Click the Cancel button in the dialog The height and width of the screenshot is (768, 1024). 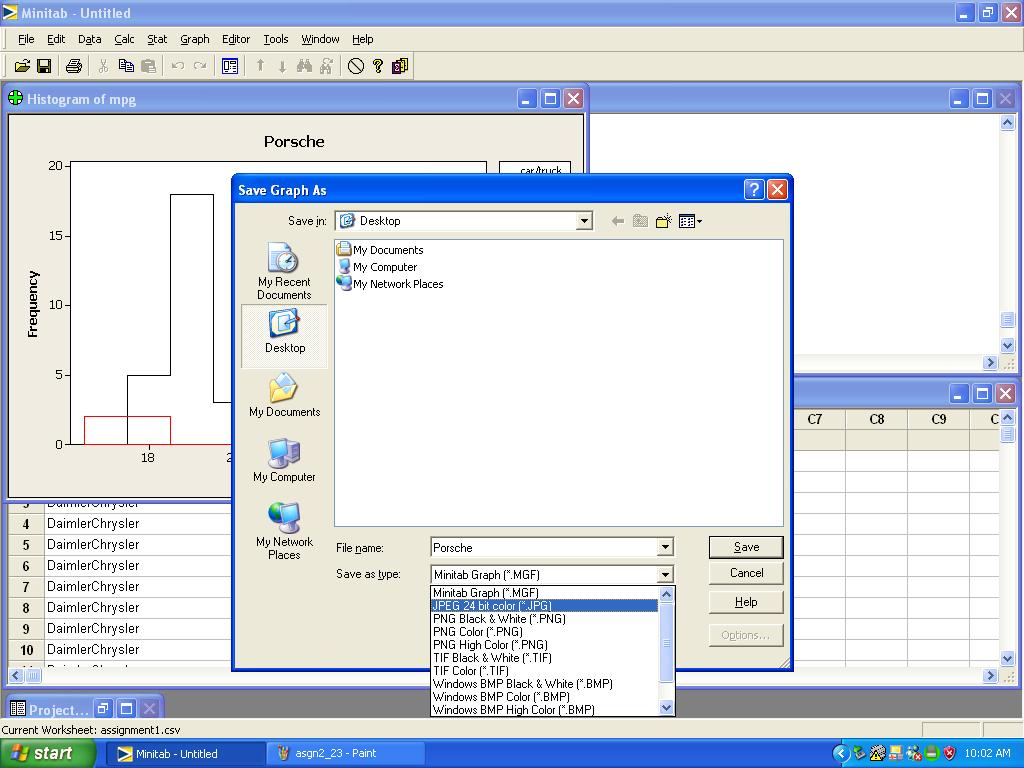(x=746, y=573)
